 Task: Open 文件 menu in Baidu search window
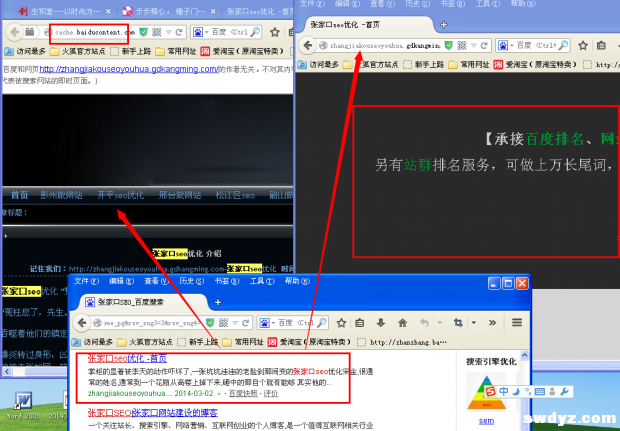[x=86, y=281]
